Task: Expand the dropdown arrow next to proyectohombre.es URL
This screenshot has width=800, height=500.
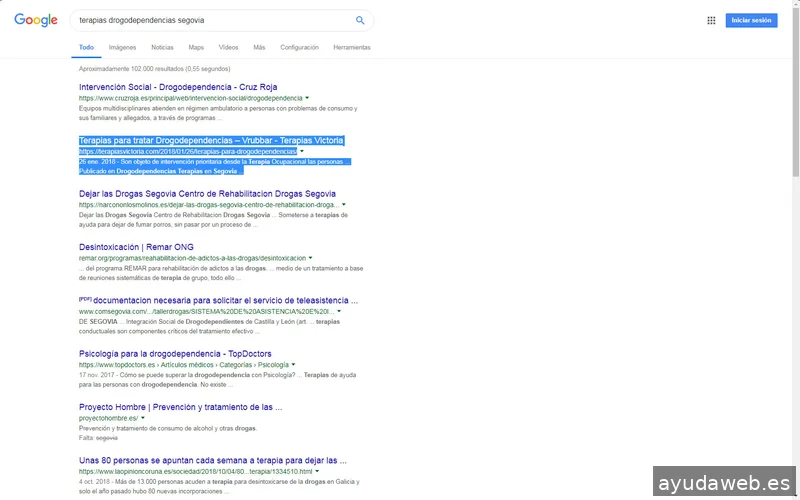Action: pyautogui.click(x=143, y=418)
